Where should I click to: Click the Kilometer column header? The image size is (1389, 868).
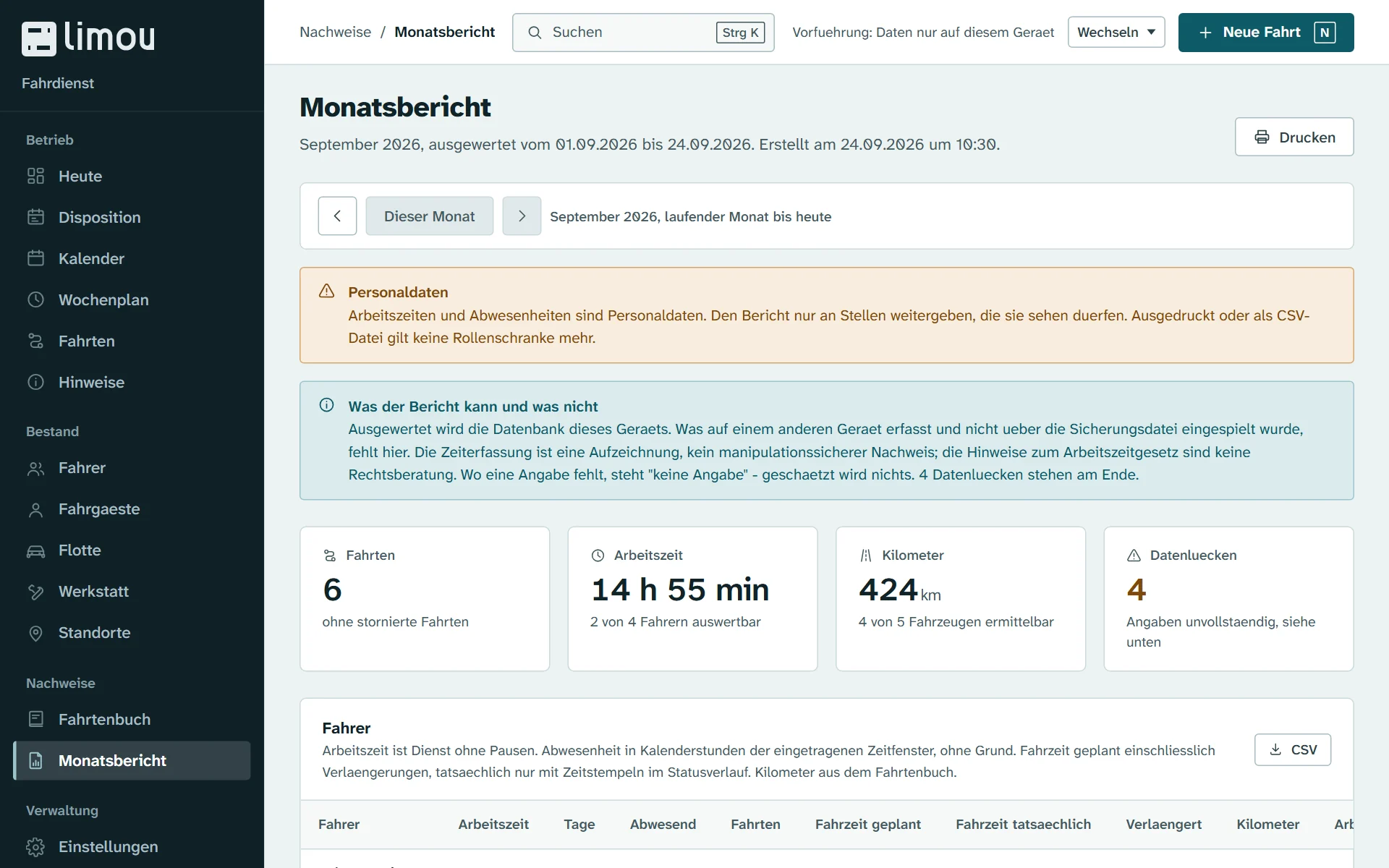click(1267, 825)
